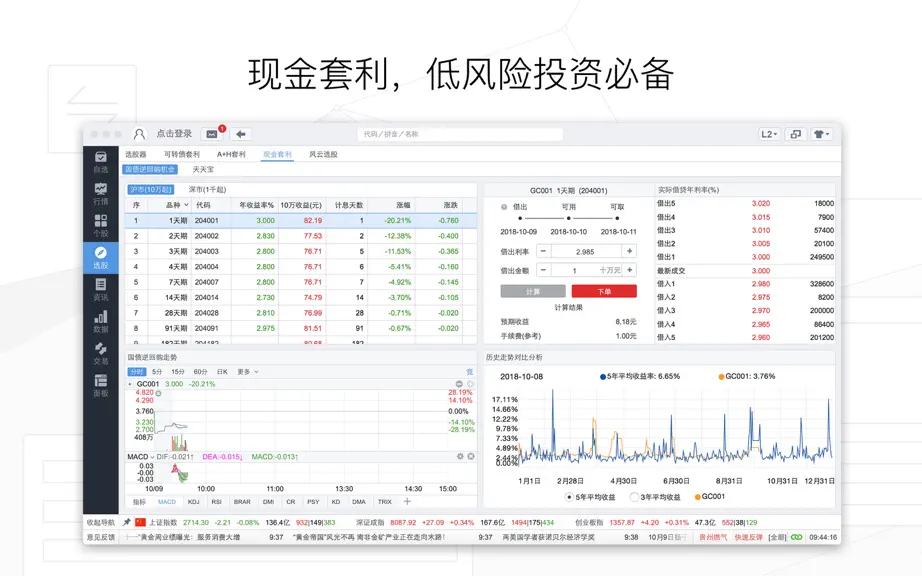This screenshot has width=922, height=576.
Task: Switch indicator to RSI
Action: [216, 502]
